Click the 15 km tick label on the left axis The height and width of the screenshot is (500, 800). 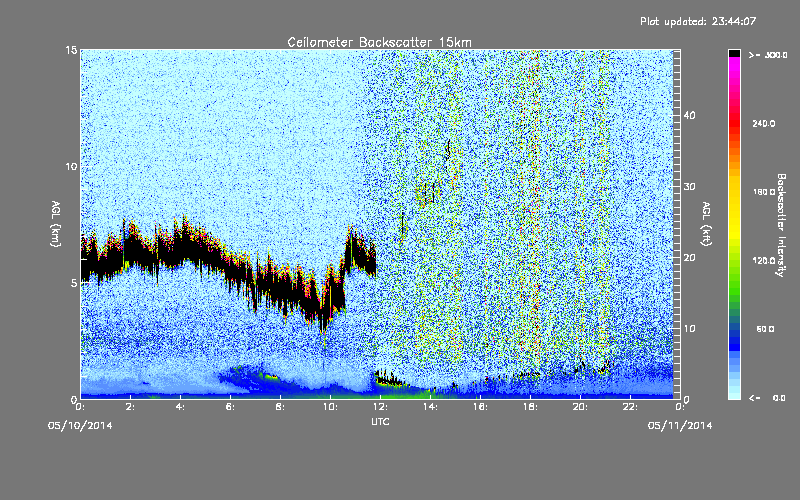pyautogui.click(x=71, y=50)
